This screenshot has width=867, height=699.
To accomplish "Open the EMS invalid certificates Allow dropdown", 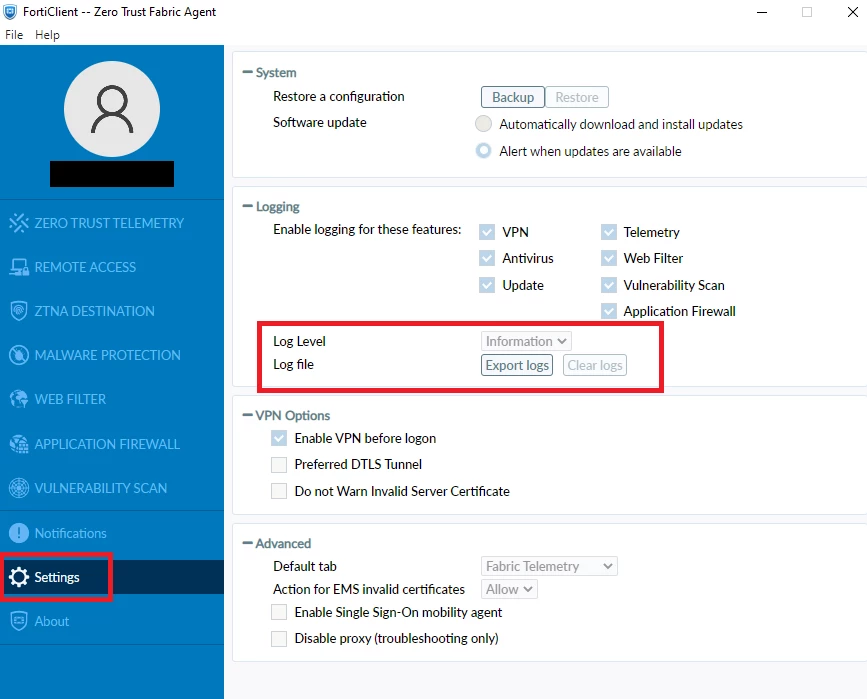I will [x=509, y=590].
